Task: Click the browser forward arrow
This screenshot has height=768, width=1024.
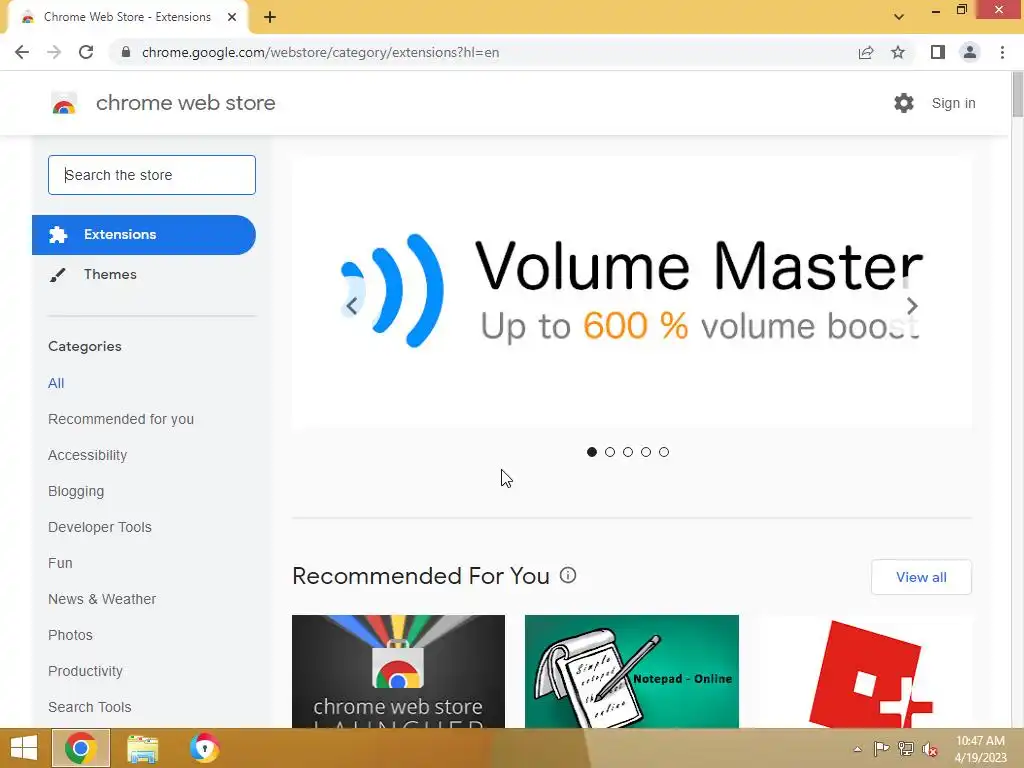Action: click(54, 52)
